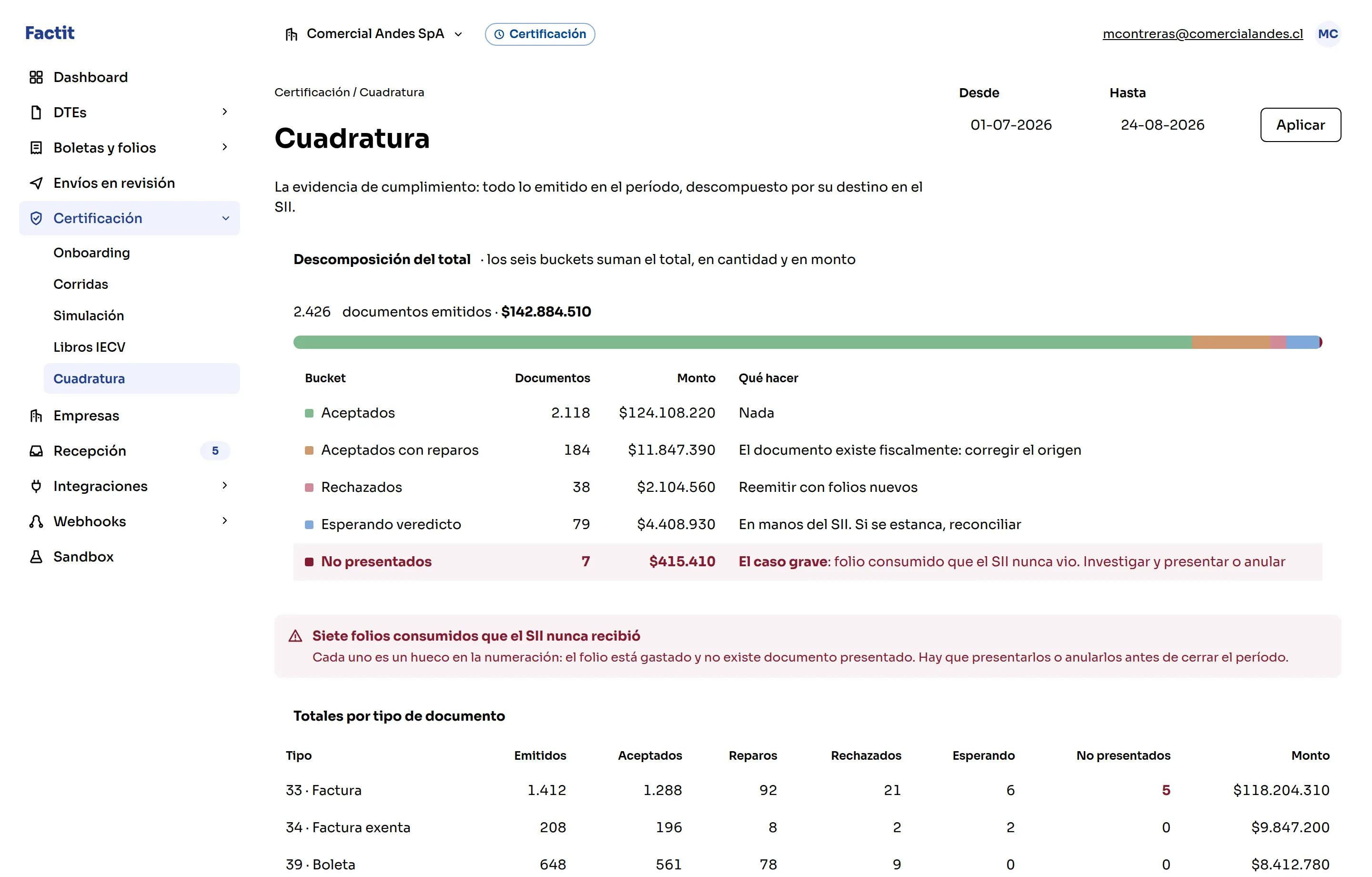The image size is (1372, 877).
Task: Click the No presentados bucket row label
Action: [376, 561]
